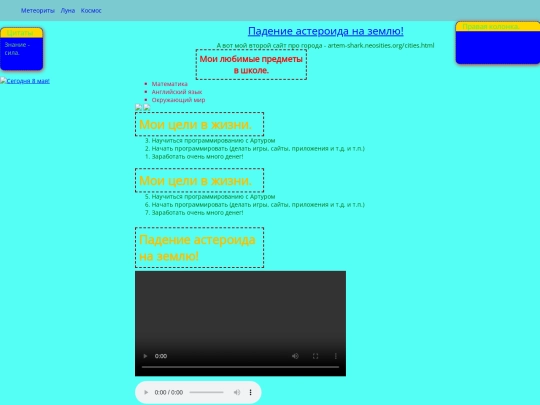Click the Правая колонка header

(x=498, y=27)
